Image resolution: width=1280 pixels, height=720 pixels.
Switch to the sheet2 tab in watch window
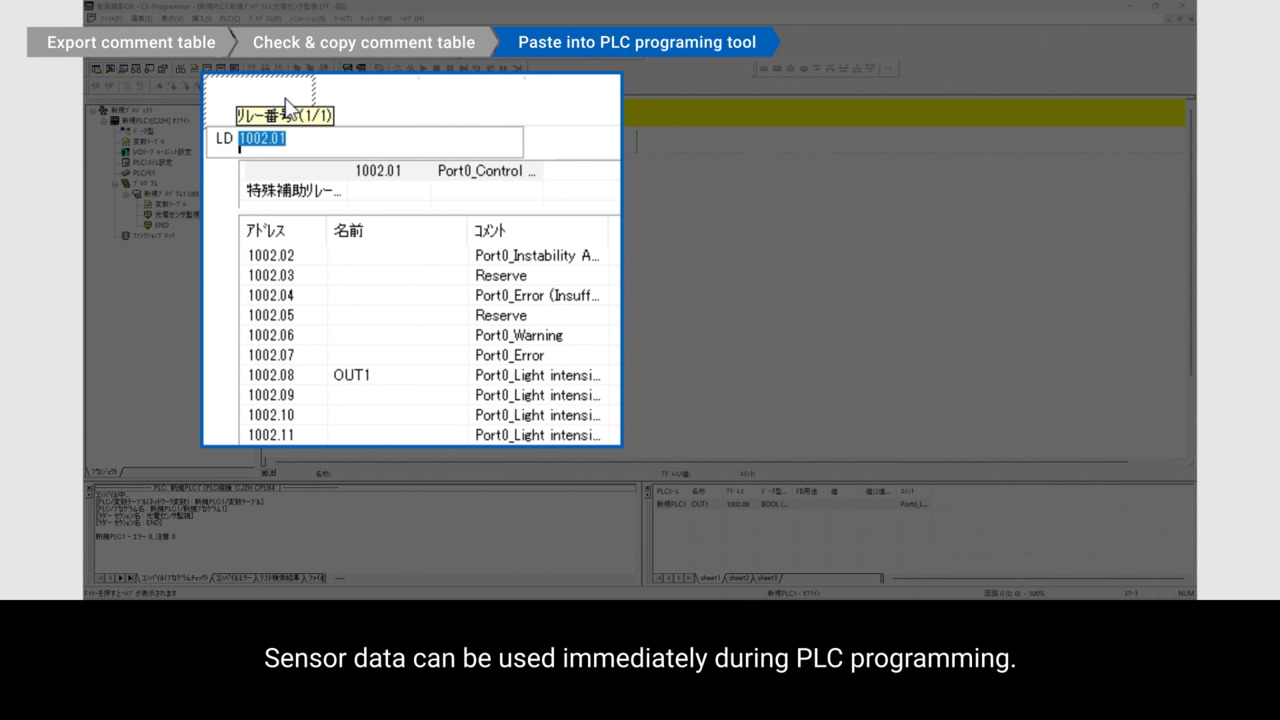click(x=738, y=578)
